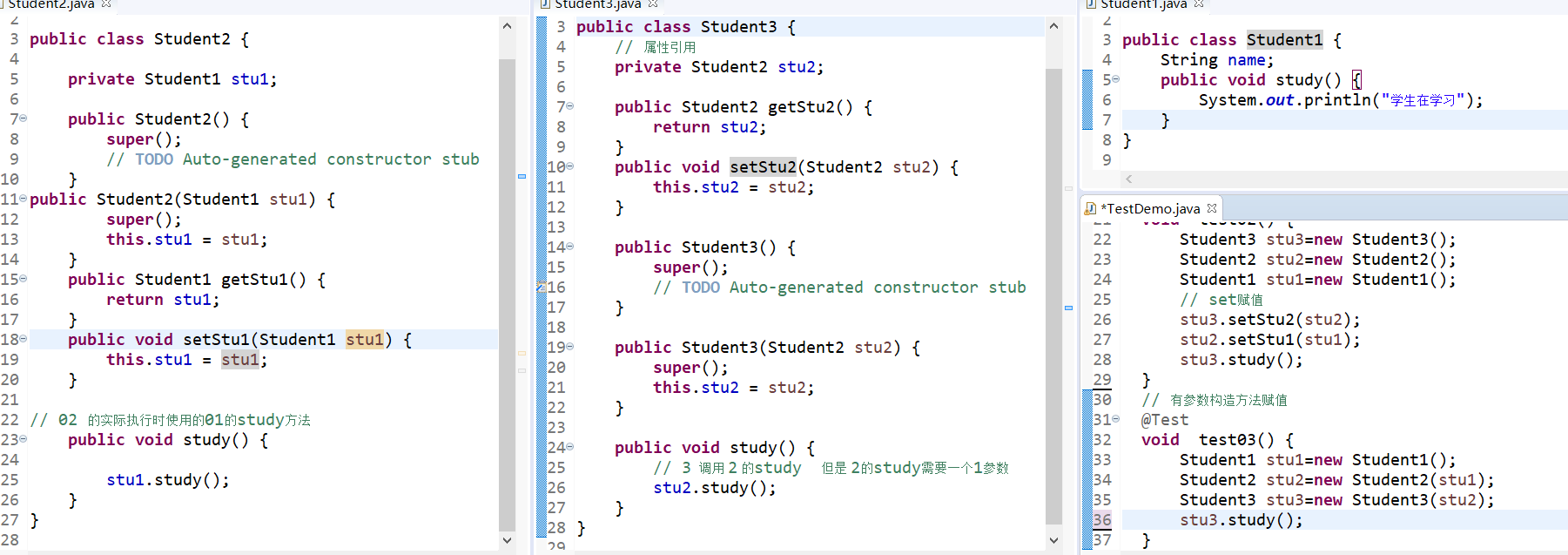Collapse the getStu2() method fold in Student3
The width and height of the screenshot is (1568, 555).
tap(570, 105)
